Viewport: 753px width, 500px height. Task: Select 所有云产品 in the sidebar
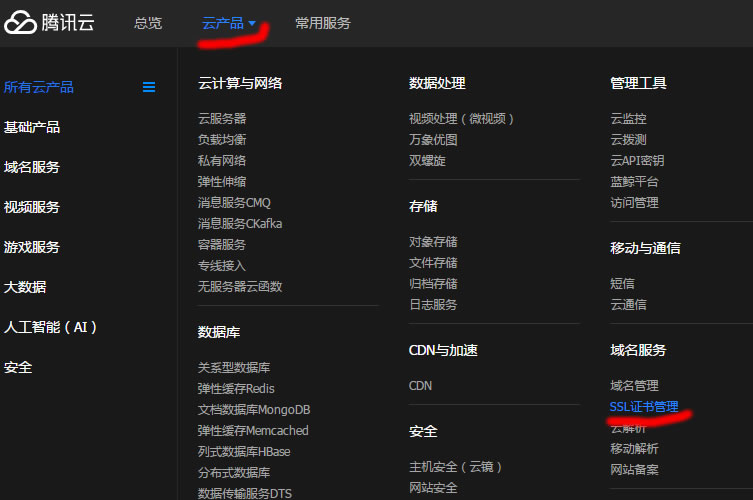click(x=39, y=87)
